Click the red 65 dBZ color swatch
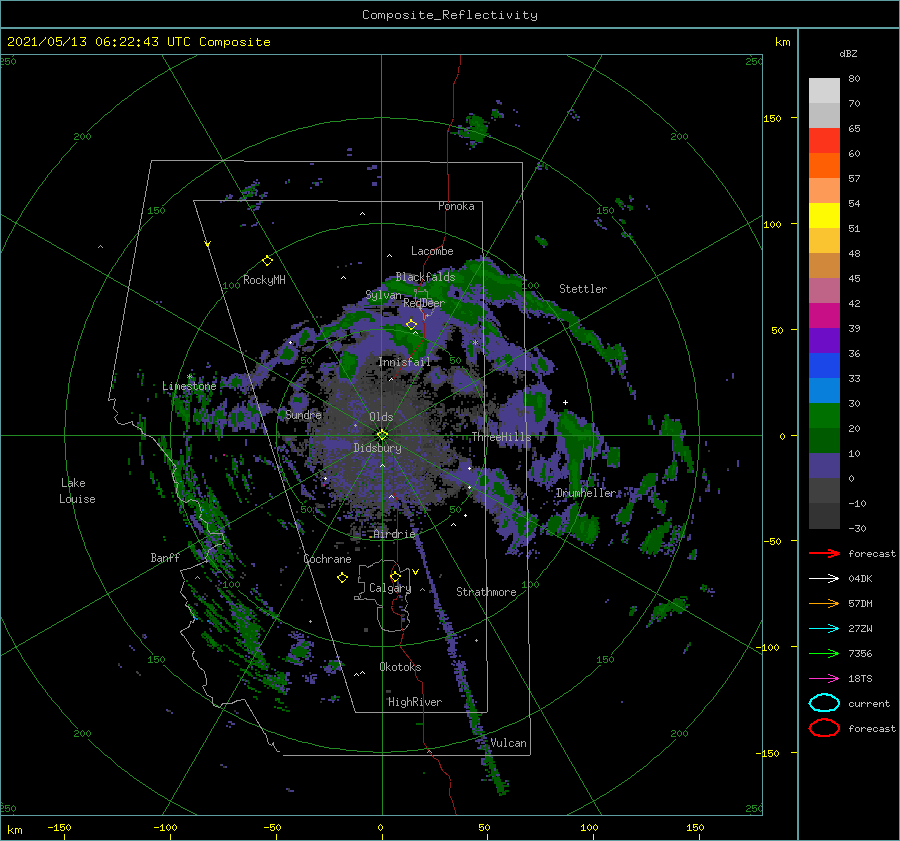The height and width of the screenshot is (841, 900). (824, 141)
